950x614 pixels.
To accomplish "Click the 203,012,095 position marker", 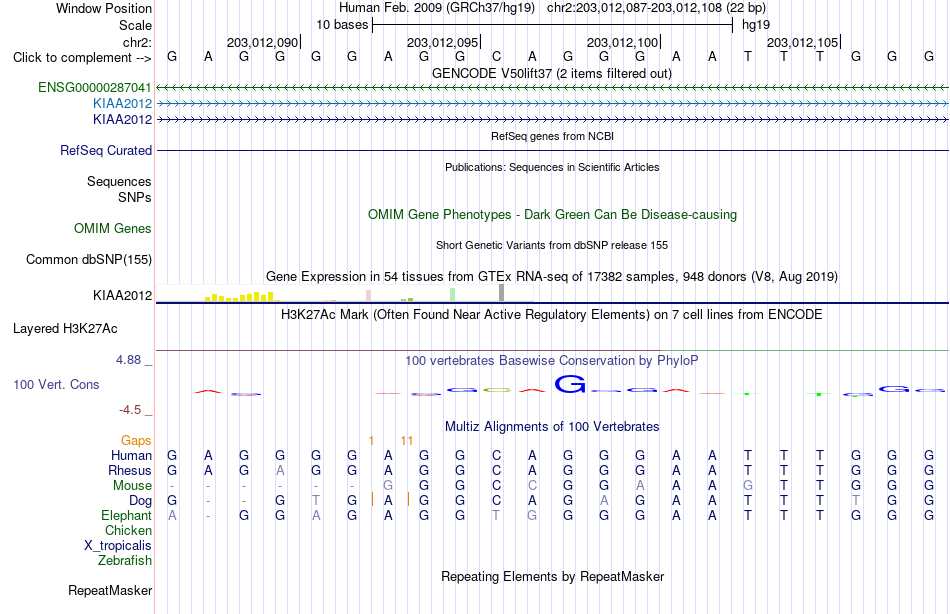I will pos(443,42).
